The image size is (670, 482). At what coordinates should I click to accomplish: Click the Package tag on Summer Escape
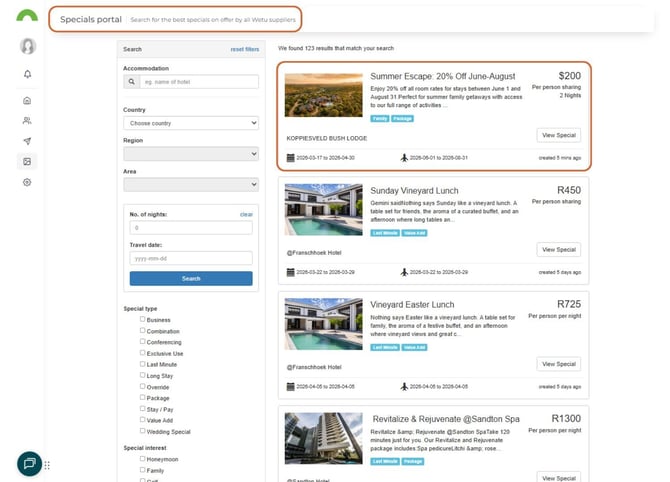click(402, 118)
